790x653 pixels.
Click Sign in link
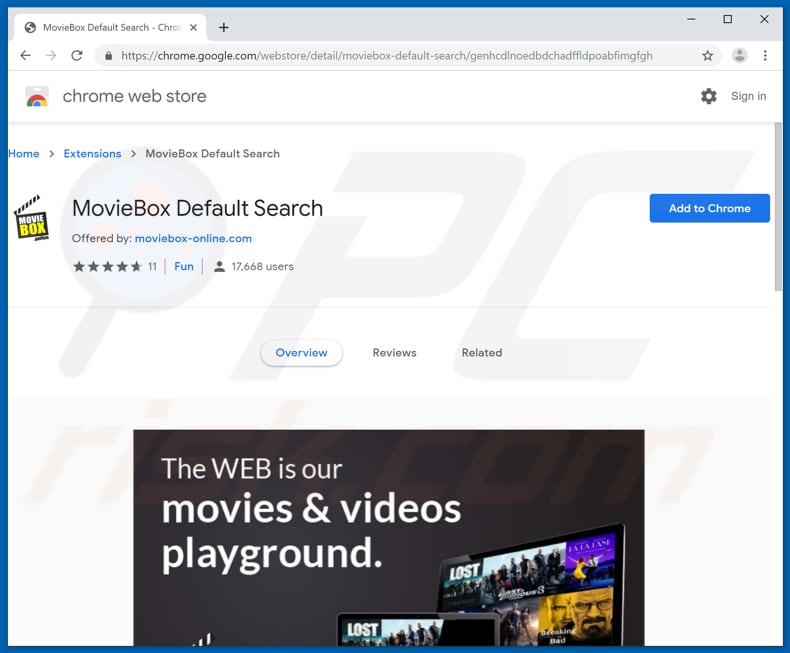click(748, 96)
